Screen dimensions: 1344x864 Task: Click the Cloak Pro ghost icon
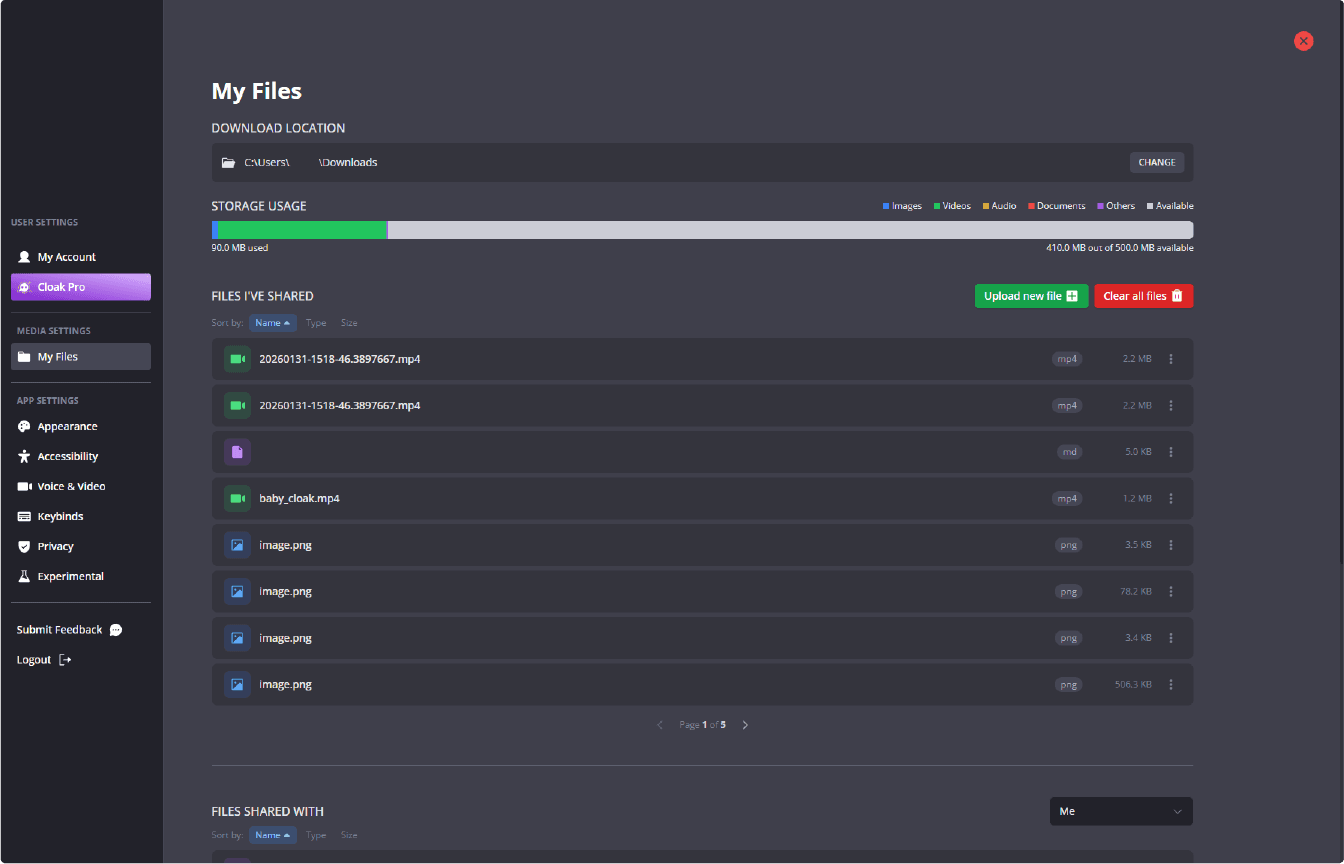pos(22,287)
